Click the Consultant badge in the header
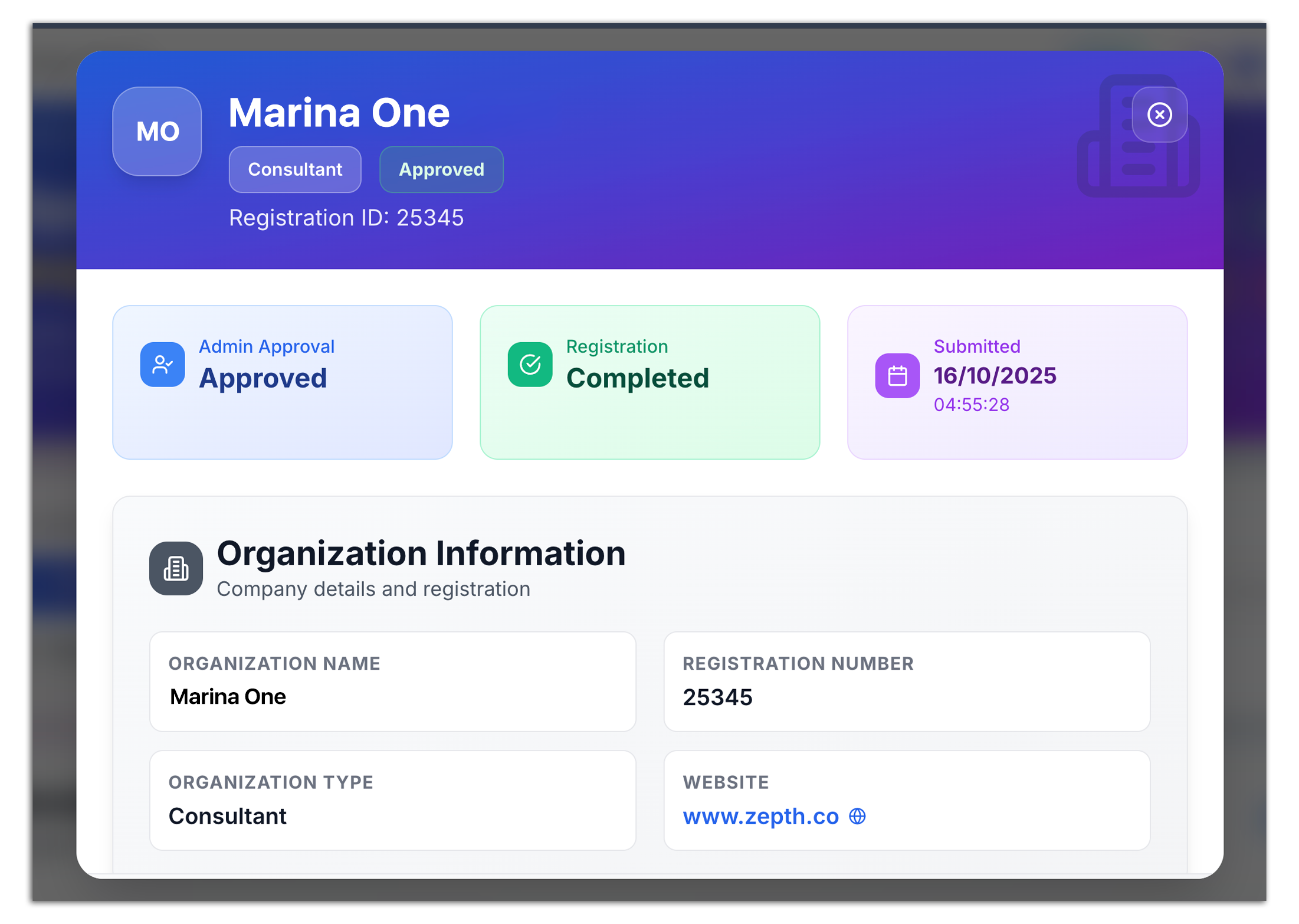This screenshot has width=1299, height=924. [294, 169]
